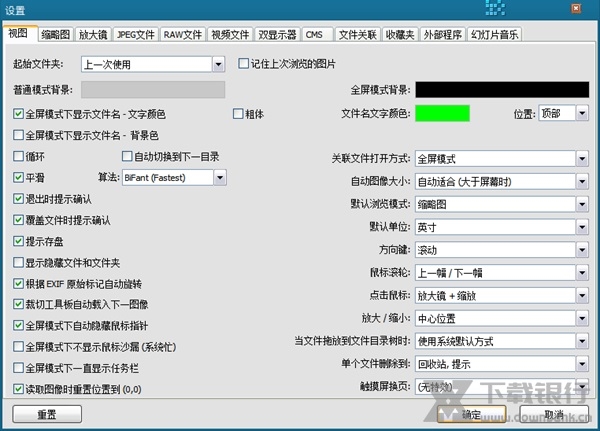Open the 幻灯片音乐 tab

pos(494,35)
